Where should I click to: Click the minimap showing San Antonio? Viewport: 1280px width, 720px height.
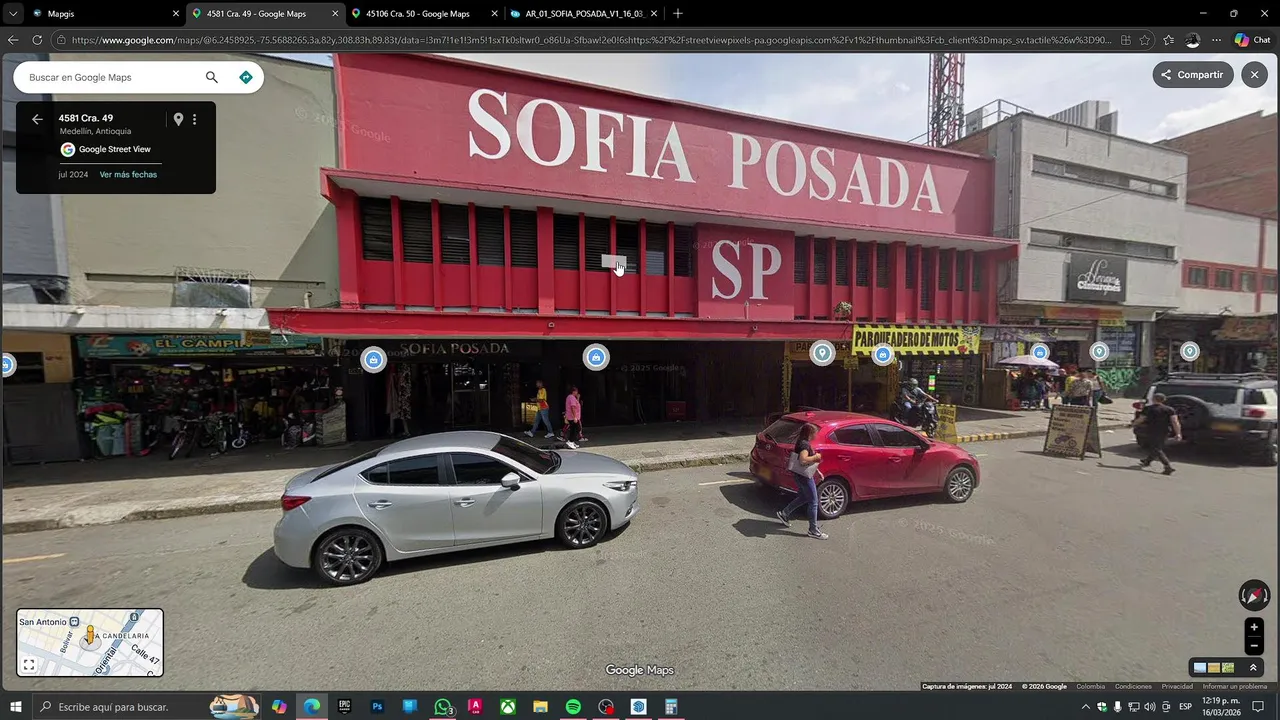click(90, 642)
